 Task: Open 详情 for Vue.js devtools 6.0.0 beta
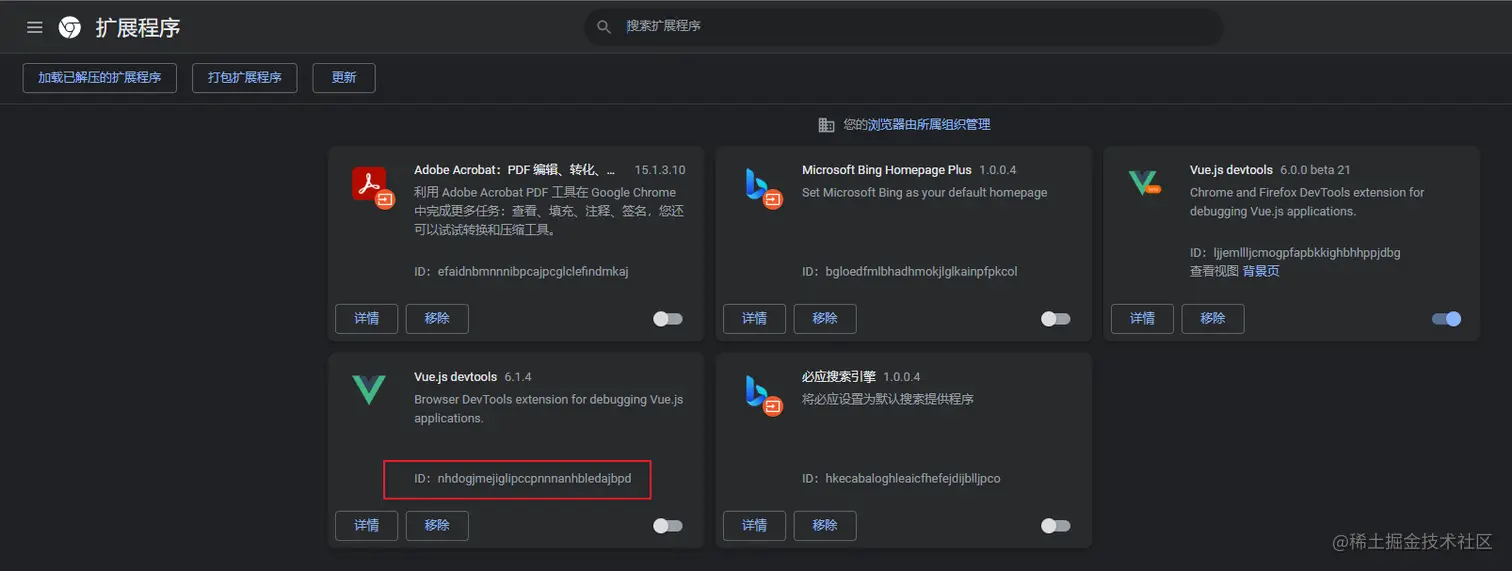point(1143,319)
